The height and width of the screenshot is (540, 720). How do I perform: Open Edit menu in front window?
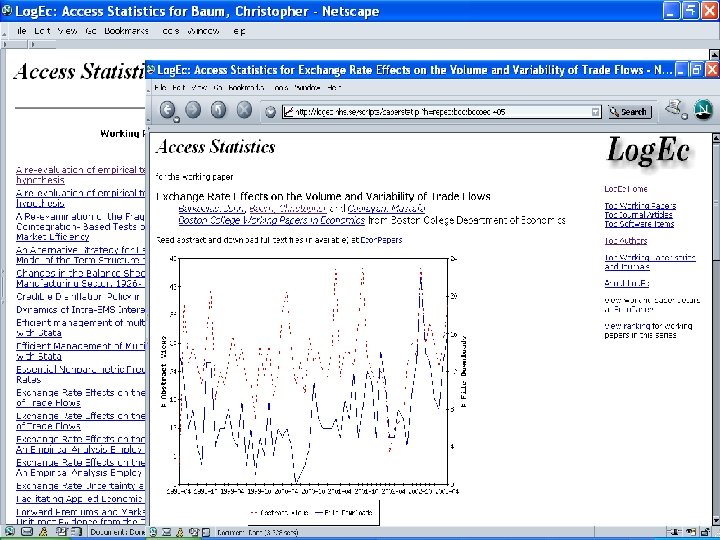(x=178, y=87)
